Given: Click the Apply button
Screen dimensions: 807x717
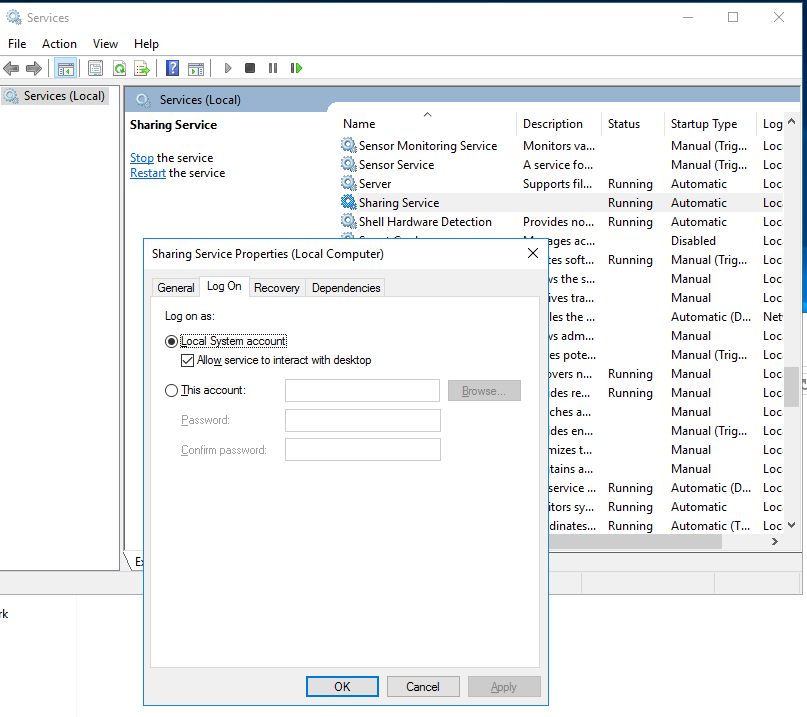Looking at the screenshot, I should (504, 687).
